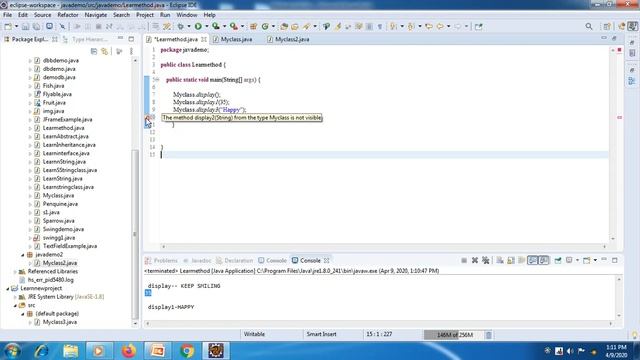
Task: Click the Java perspective icon at top right
Action: click(x=632, y=26)
